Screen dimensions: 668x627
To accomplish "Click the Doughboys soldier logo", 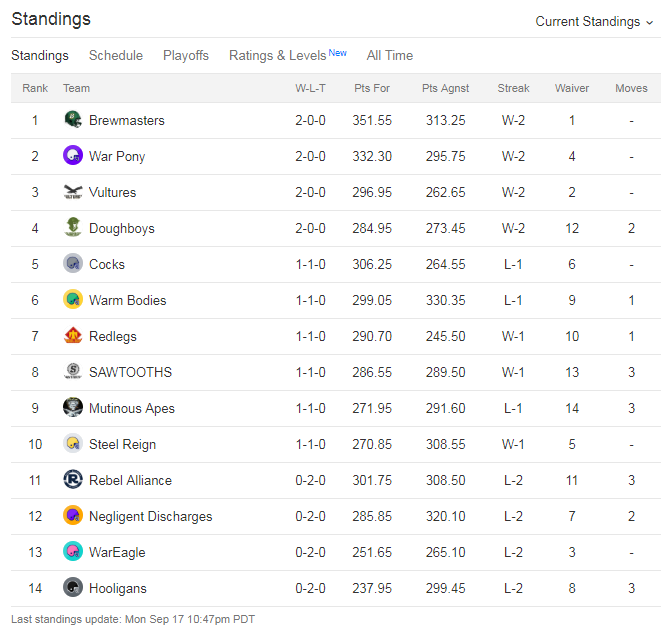I will 73,227.
